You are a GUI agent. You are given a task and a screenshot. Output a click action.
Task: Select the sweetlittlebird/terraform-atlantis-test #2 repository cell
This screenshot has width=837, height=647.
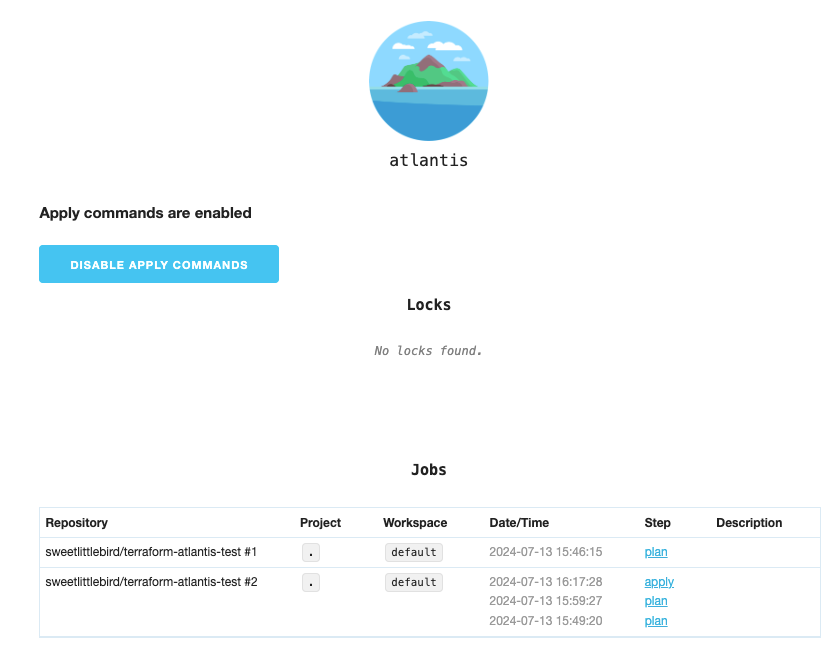[x=151, y=582]
